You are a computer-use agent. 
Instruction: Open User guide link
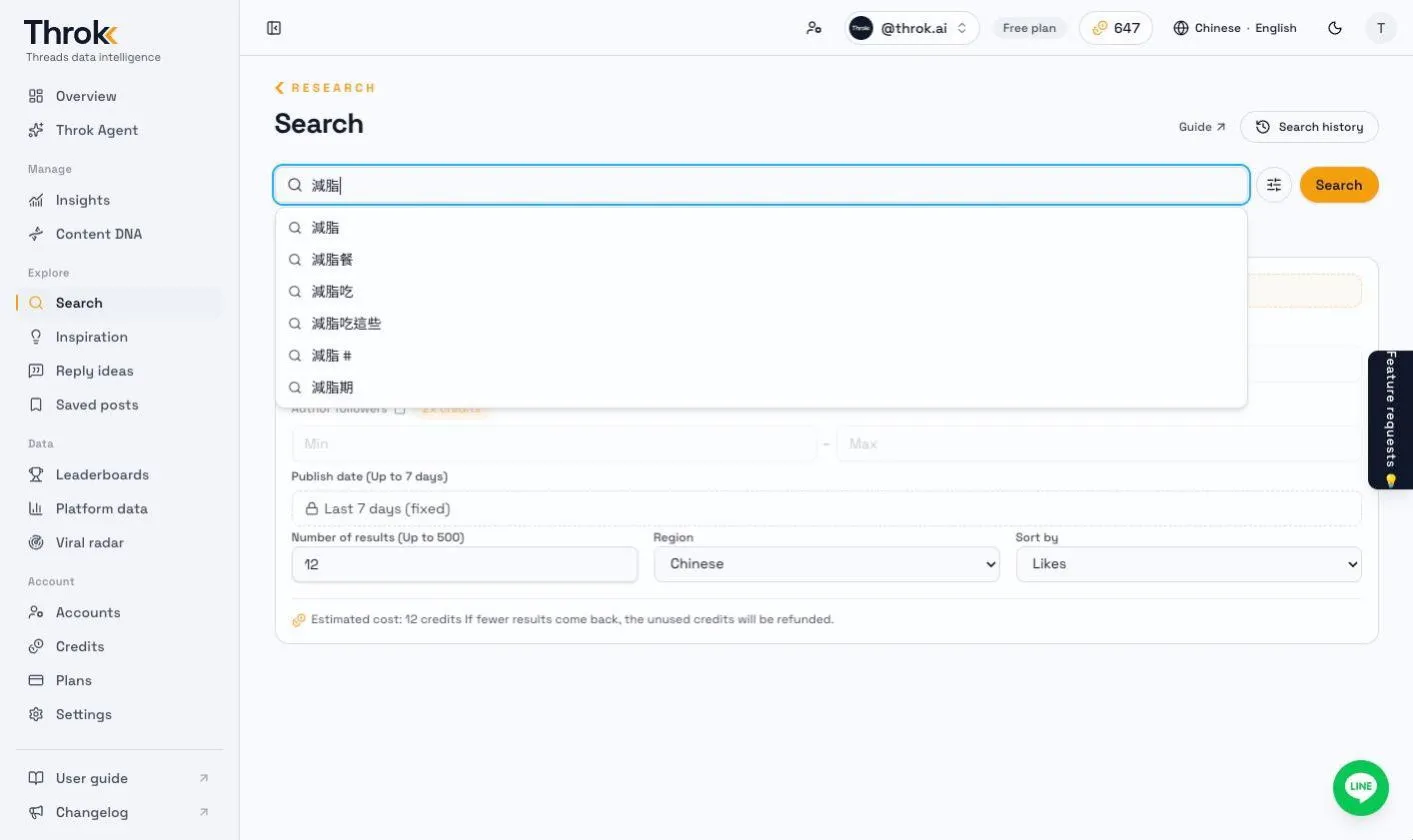click(x=120, y=778)
